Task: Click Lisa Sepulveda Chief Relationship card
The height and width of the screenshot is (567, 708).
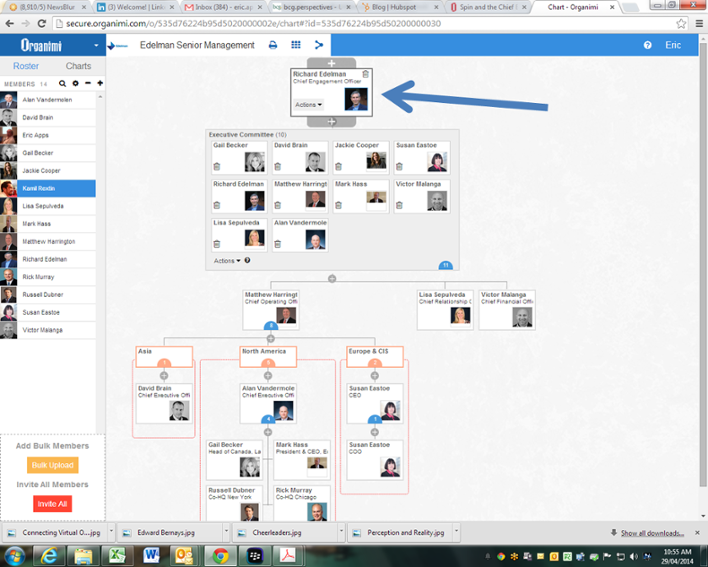Action: [x=445, y=310]
